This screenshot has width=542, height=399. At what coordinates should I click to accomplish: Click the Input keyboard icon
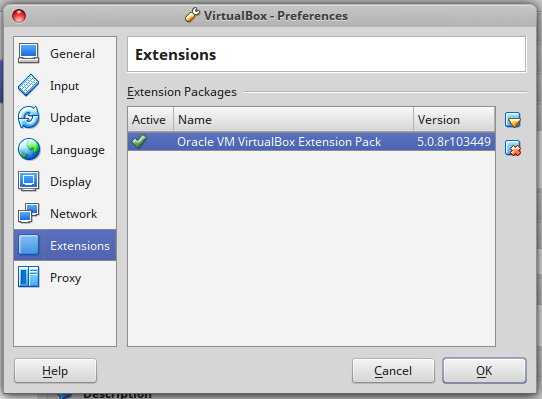[29, 85]
